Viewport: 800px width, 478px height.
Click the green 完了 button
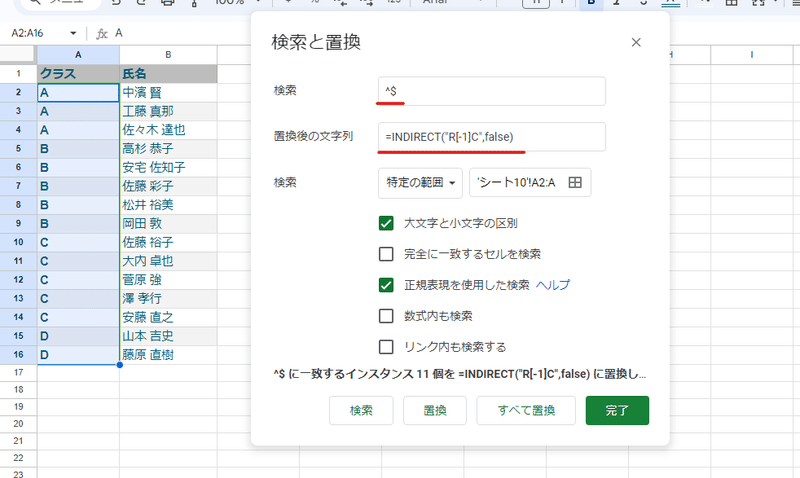coord(617,410)
